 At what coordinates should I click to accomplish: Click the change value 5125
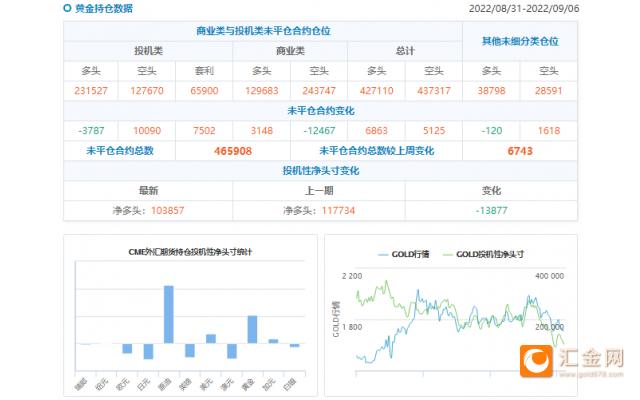[434, 131]
